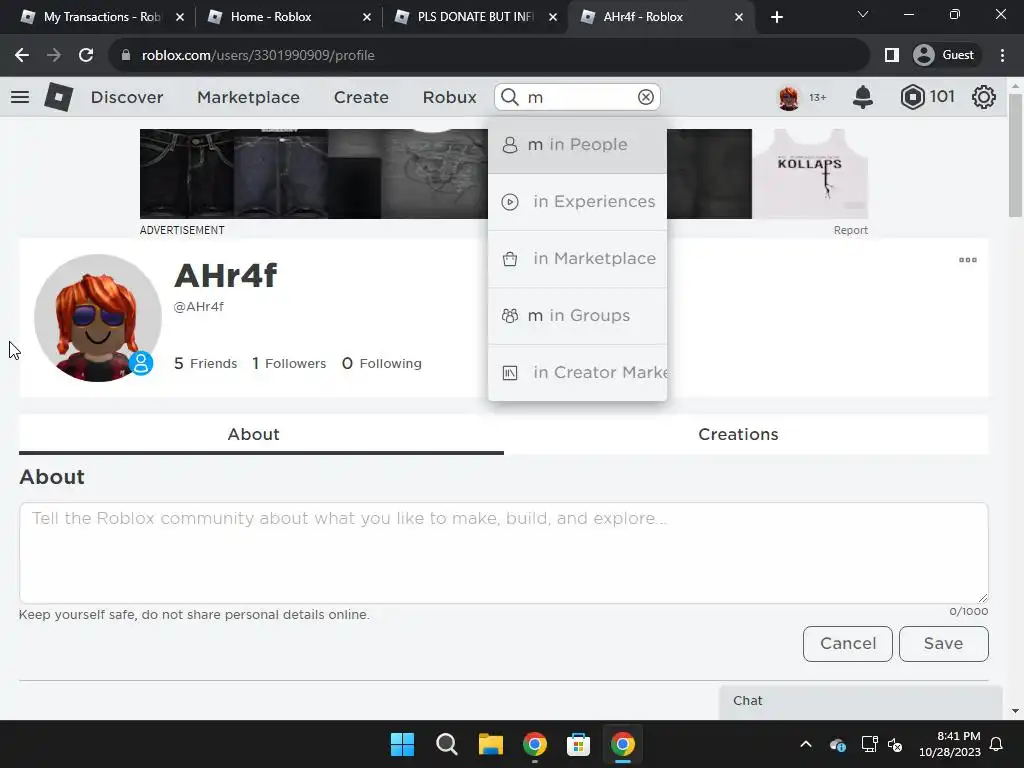Select 'm in Groups' search suggestion
The image size is (1024, 768).
pyautogui.click(x=577, y=315)
